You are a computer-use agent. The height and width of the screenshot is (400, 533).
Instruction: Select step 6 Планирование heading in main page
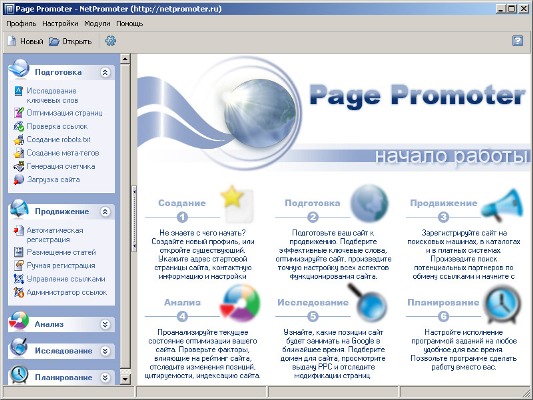click(x=443, y=302)
